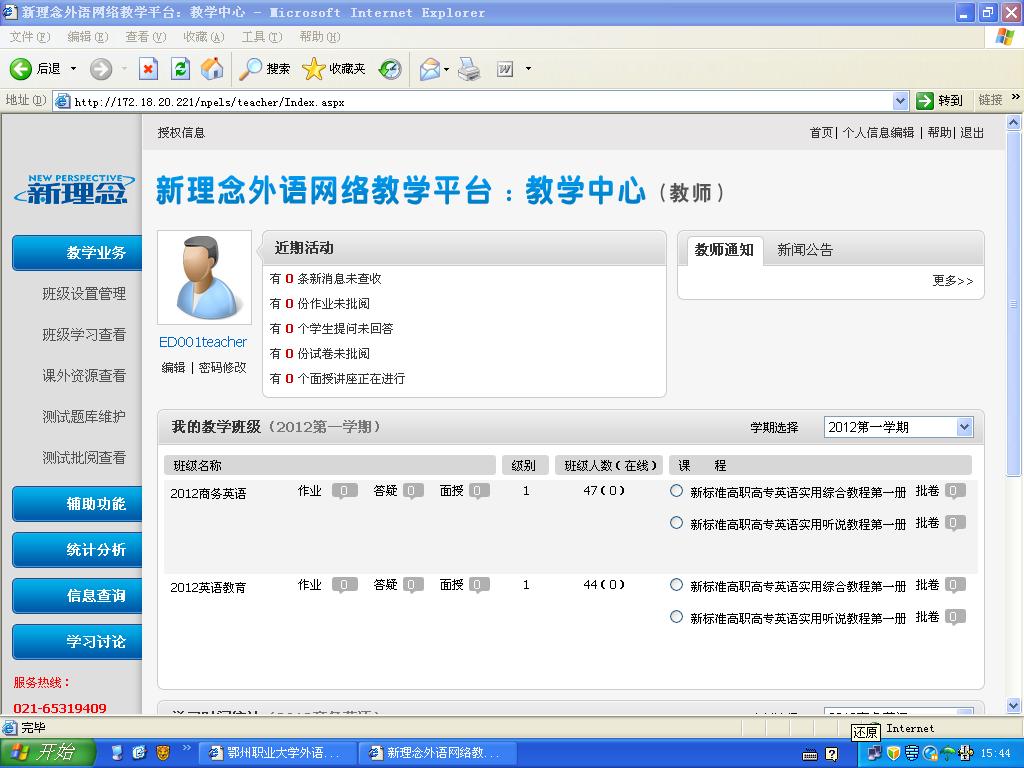Expand the address bar URL dropdown arrow
This screenshot has width=1024, height=768.
click(899, 101)
